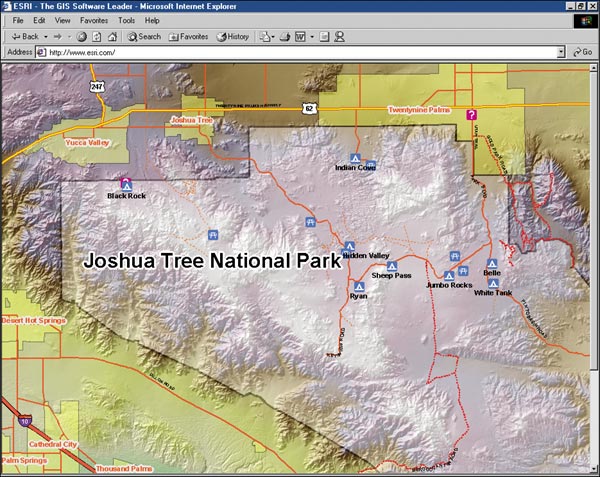This screenshot has height=477, width=600.
Task: Click the Interstate 10 shield marker
Action: click(x=24, y=421)
